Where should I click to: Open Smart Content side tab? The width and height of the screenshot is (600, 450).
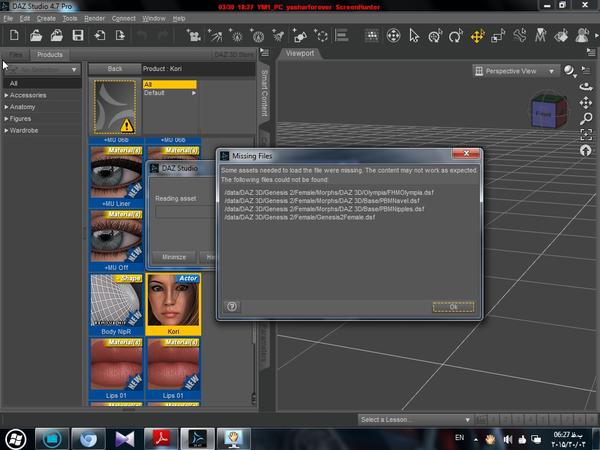(264, 93)
